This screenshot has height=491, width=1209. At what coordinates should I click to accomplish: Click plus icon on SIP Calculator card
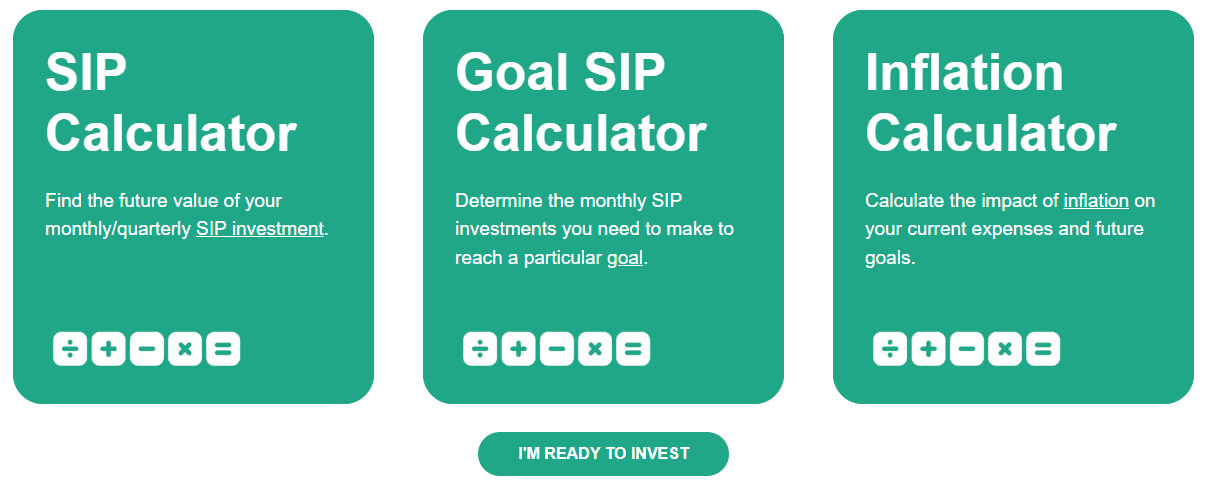pos(108,349)
